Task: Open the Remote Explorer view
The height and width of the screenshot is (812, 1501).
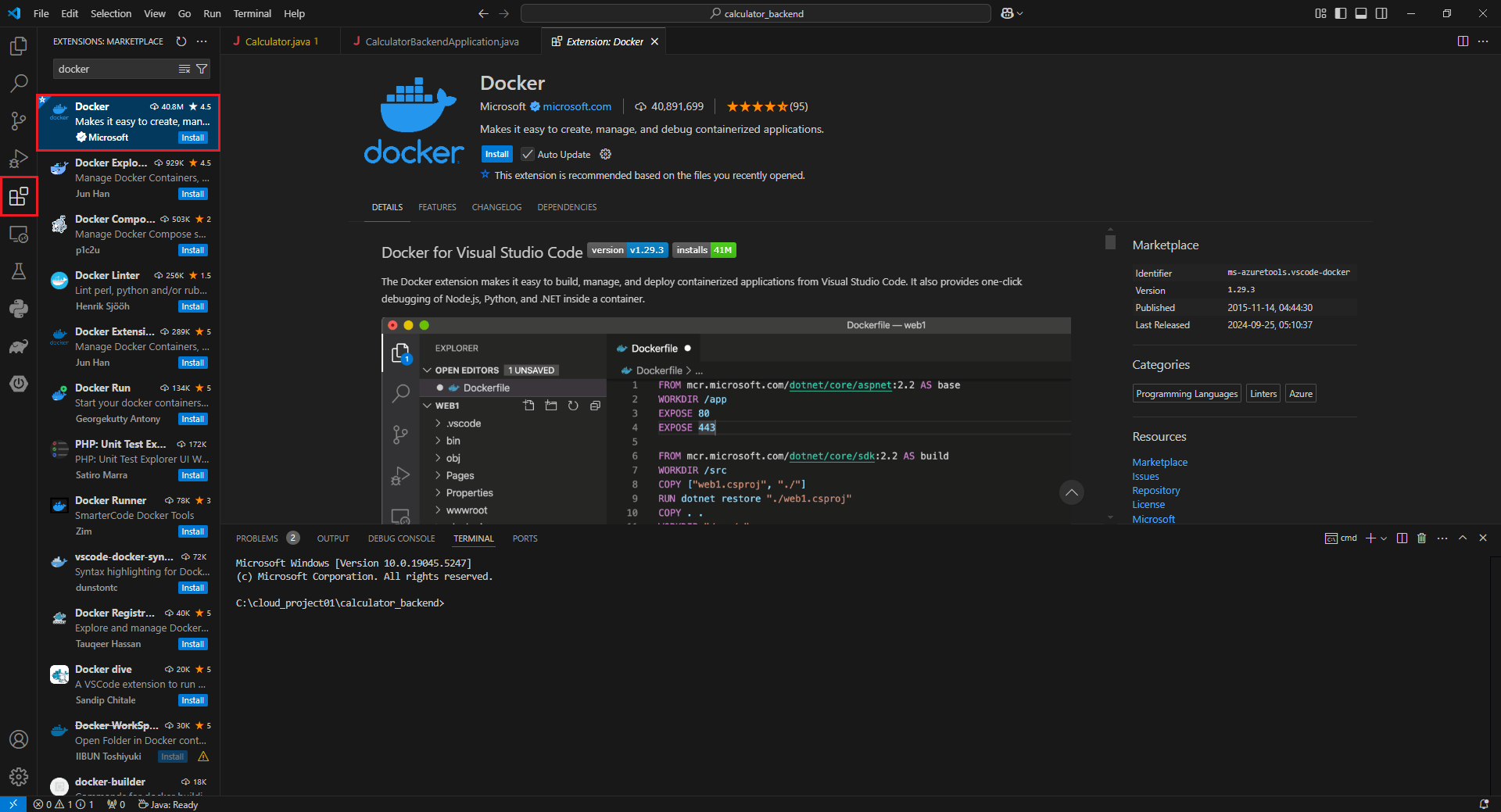Action: [19, 234]
